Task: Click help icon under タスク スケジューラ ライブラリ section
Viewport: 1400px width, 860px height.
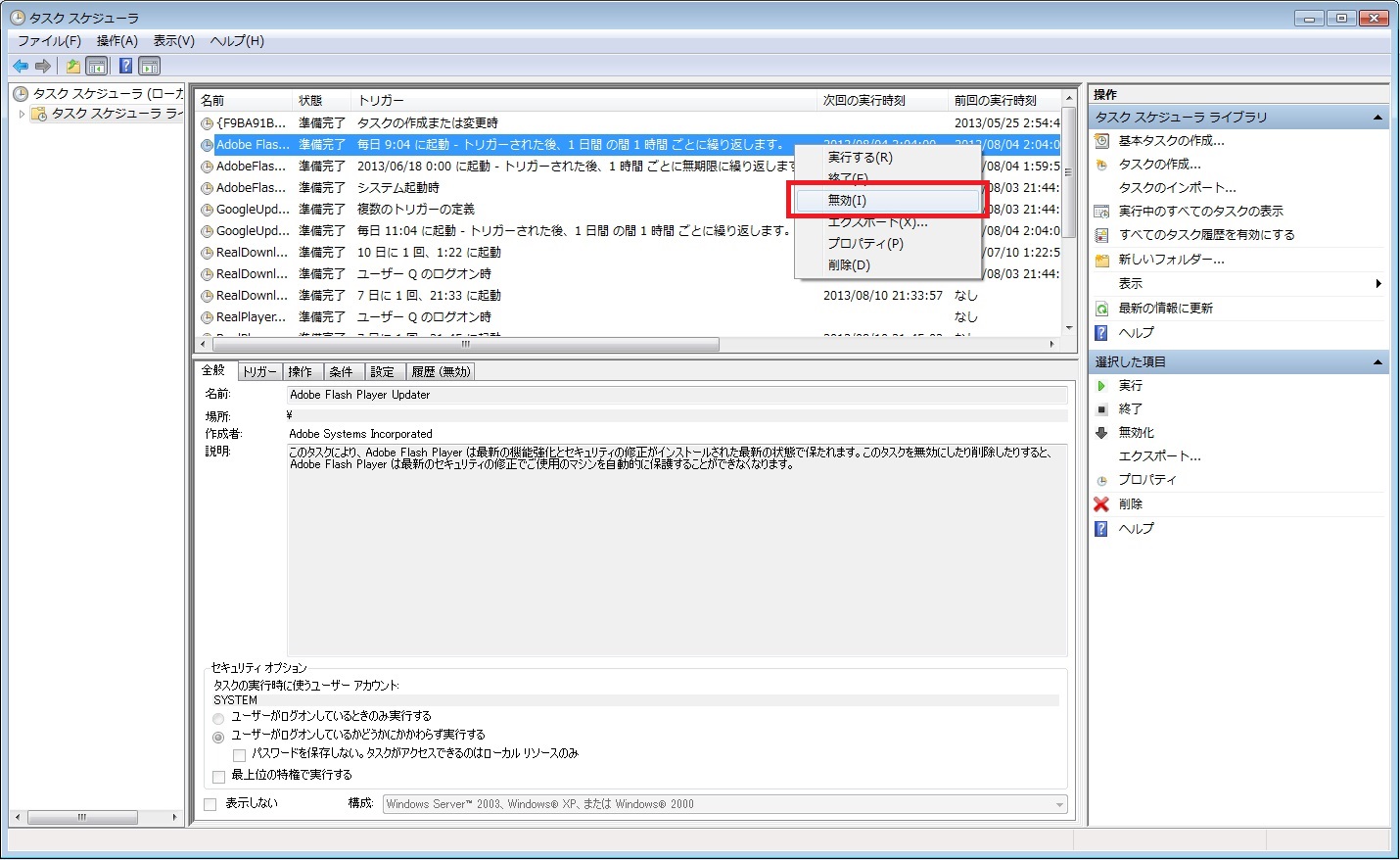Action: 1101,333
